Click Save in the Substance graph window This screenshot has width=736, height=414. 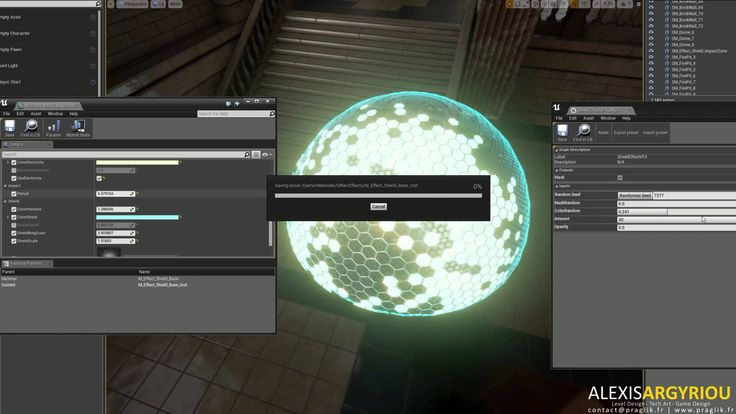[x=562, y=132]
